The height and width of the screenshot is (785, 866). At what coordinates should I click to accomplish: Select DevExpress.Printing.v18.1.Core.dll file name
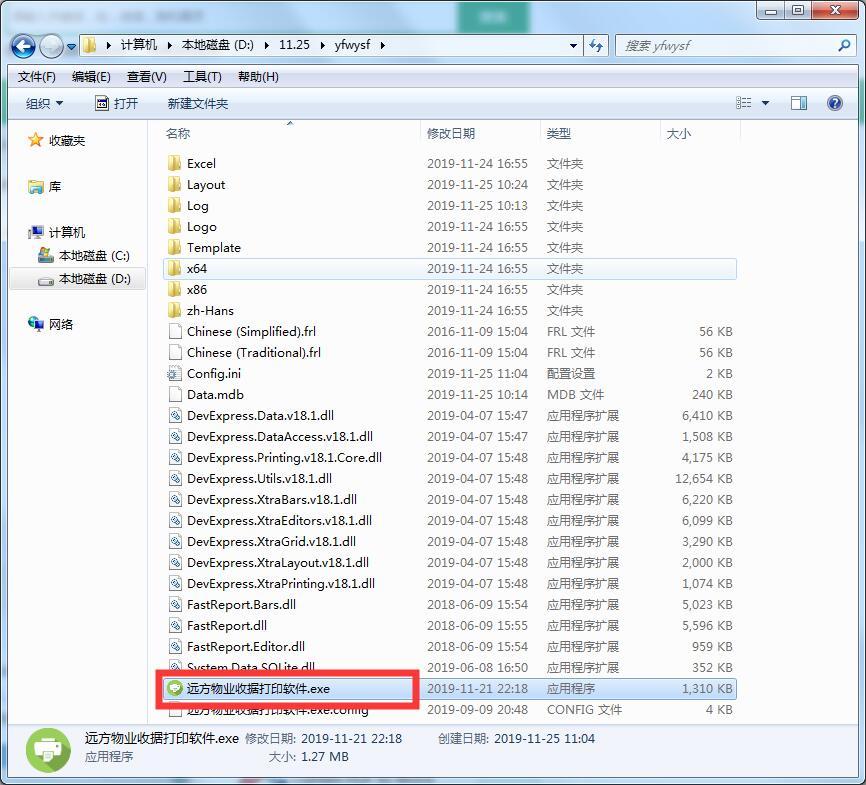(x=284, y=457)
